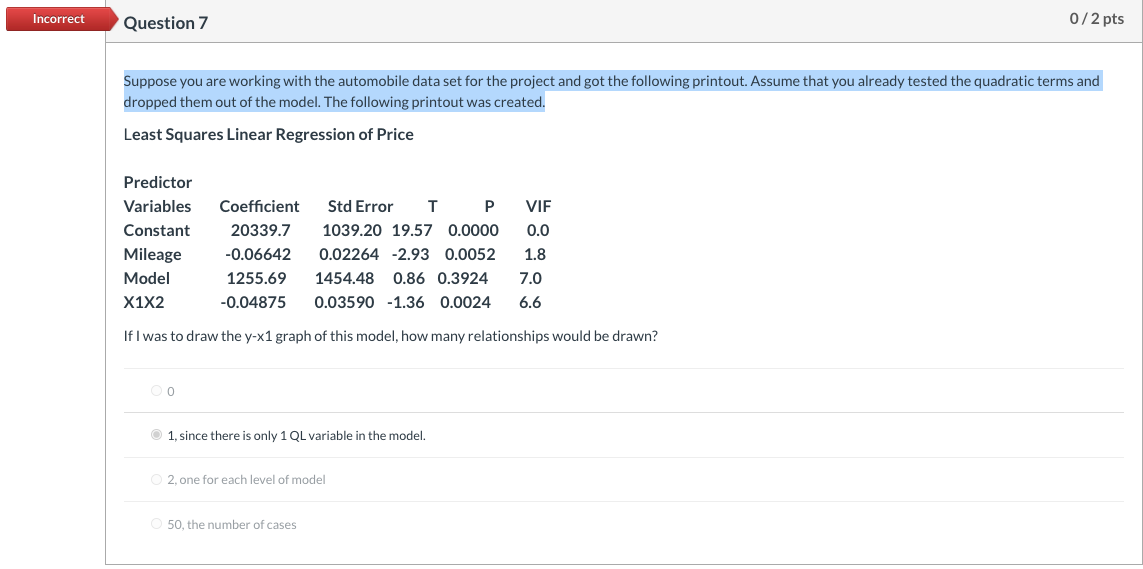Select the '1, since there is only 1 QL variable' radio

click(x=156, y=436)
